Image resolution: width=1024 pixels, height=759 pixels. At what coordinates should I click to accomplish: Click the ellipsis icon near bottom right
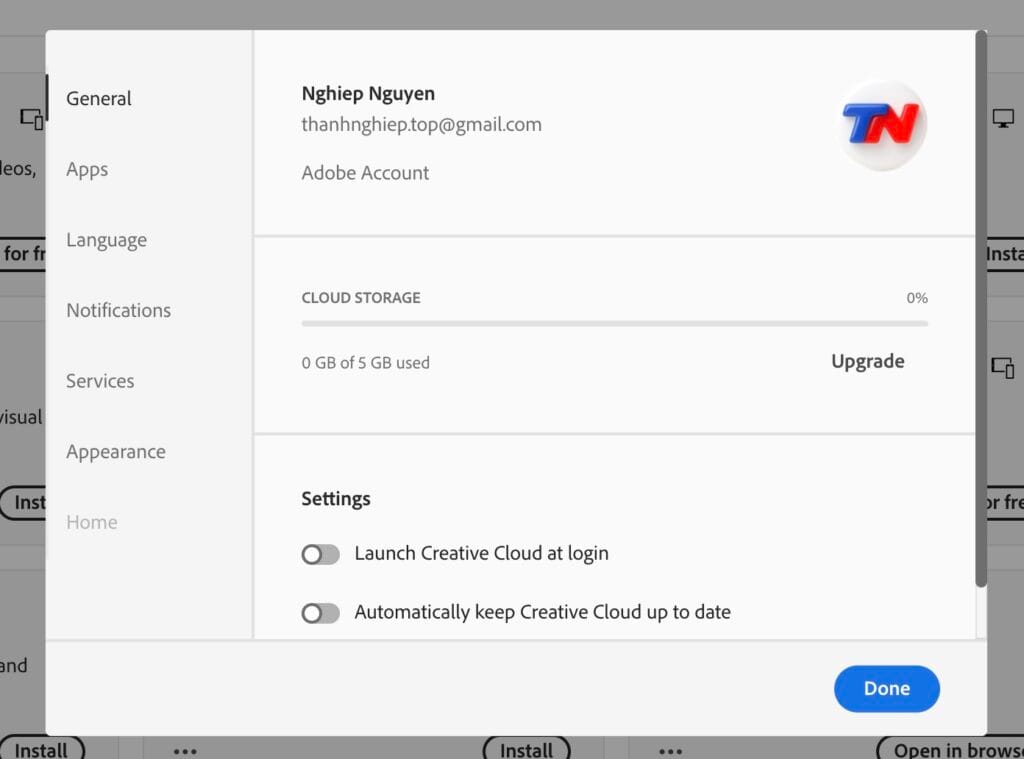(670, 750)
